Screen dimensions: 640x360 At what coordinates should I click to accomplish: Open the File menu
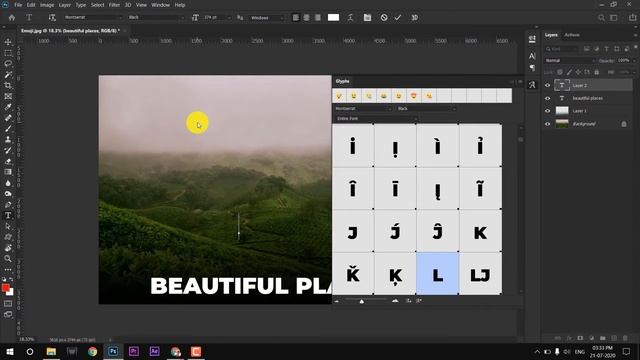pyautogui.click(x=18, y=5)
